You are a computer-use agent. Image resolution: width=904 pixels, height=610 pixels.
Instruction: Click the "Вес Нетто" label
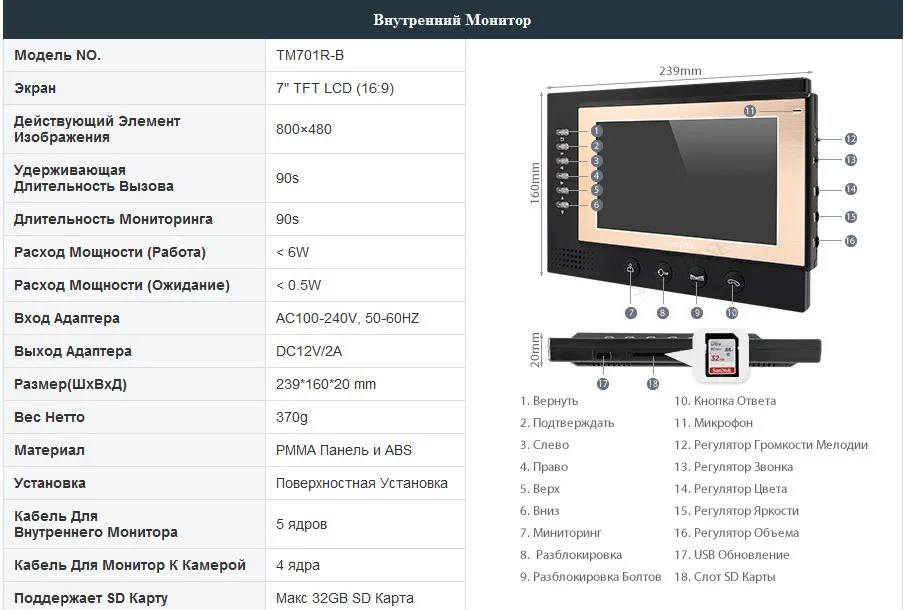[x=49, y=417]
